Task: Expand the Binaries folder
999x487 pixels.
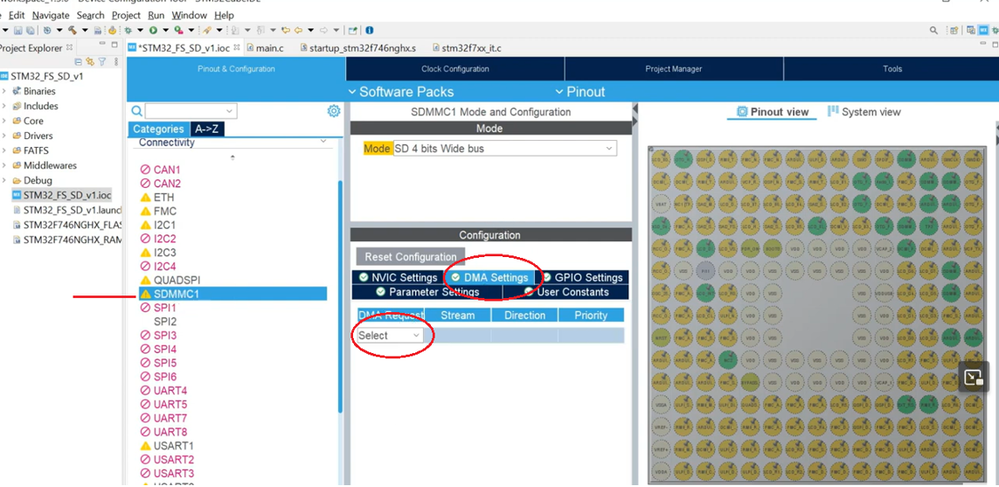Action: [4, 91]
